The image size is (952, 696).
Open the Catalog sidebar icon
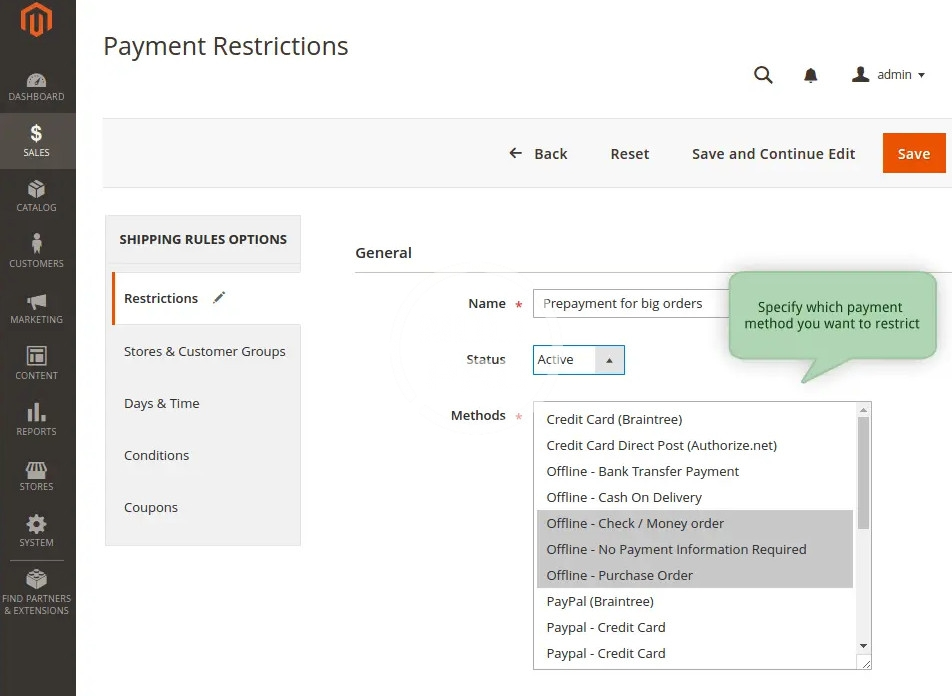[36, 196]
